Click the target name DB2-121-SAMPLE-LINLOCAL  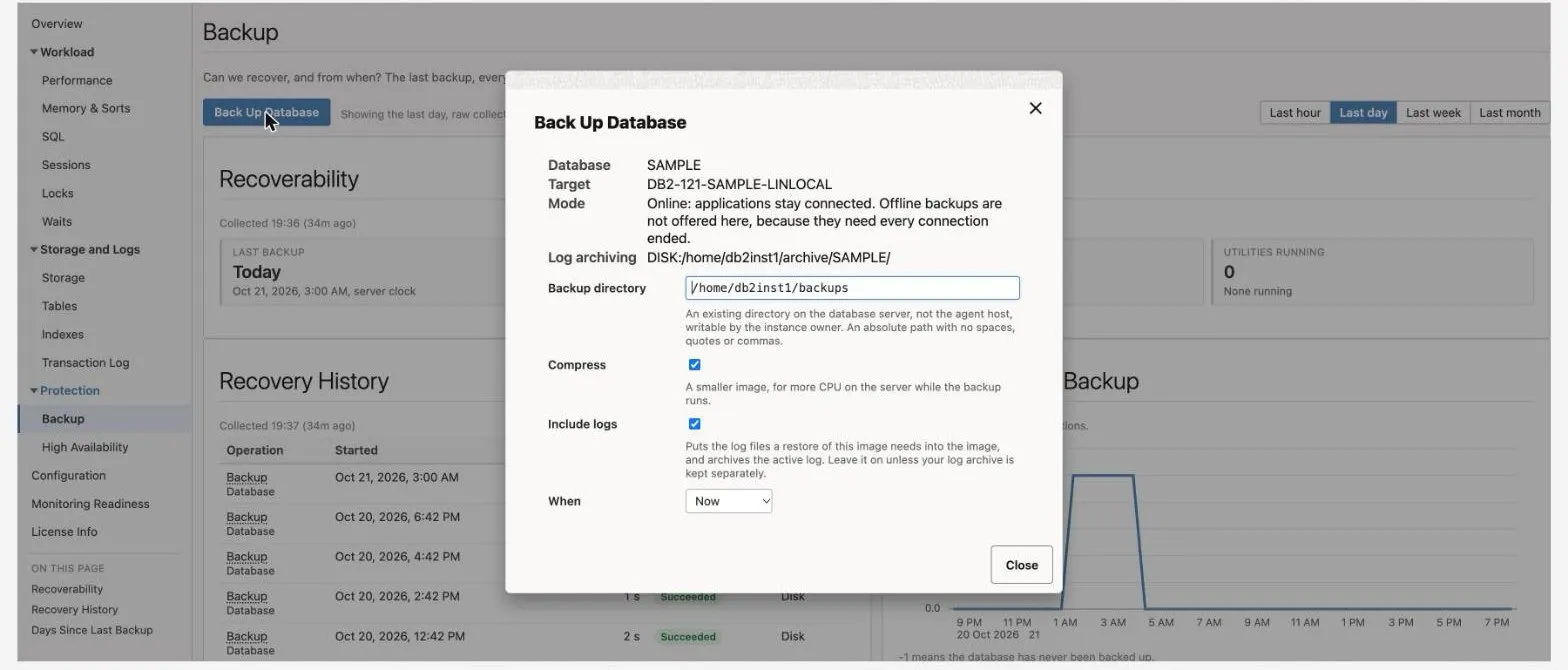pos(739,184)
